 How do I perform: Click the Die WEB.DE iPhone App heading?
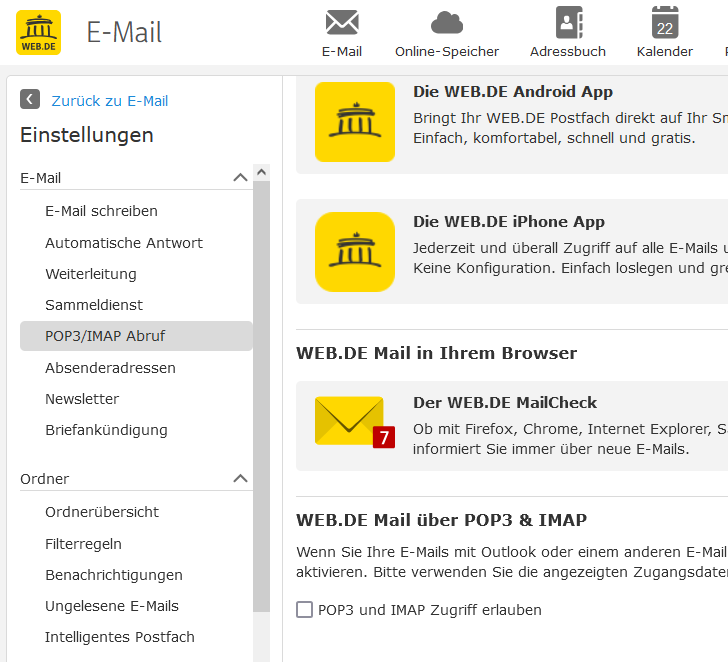509,222
